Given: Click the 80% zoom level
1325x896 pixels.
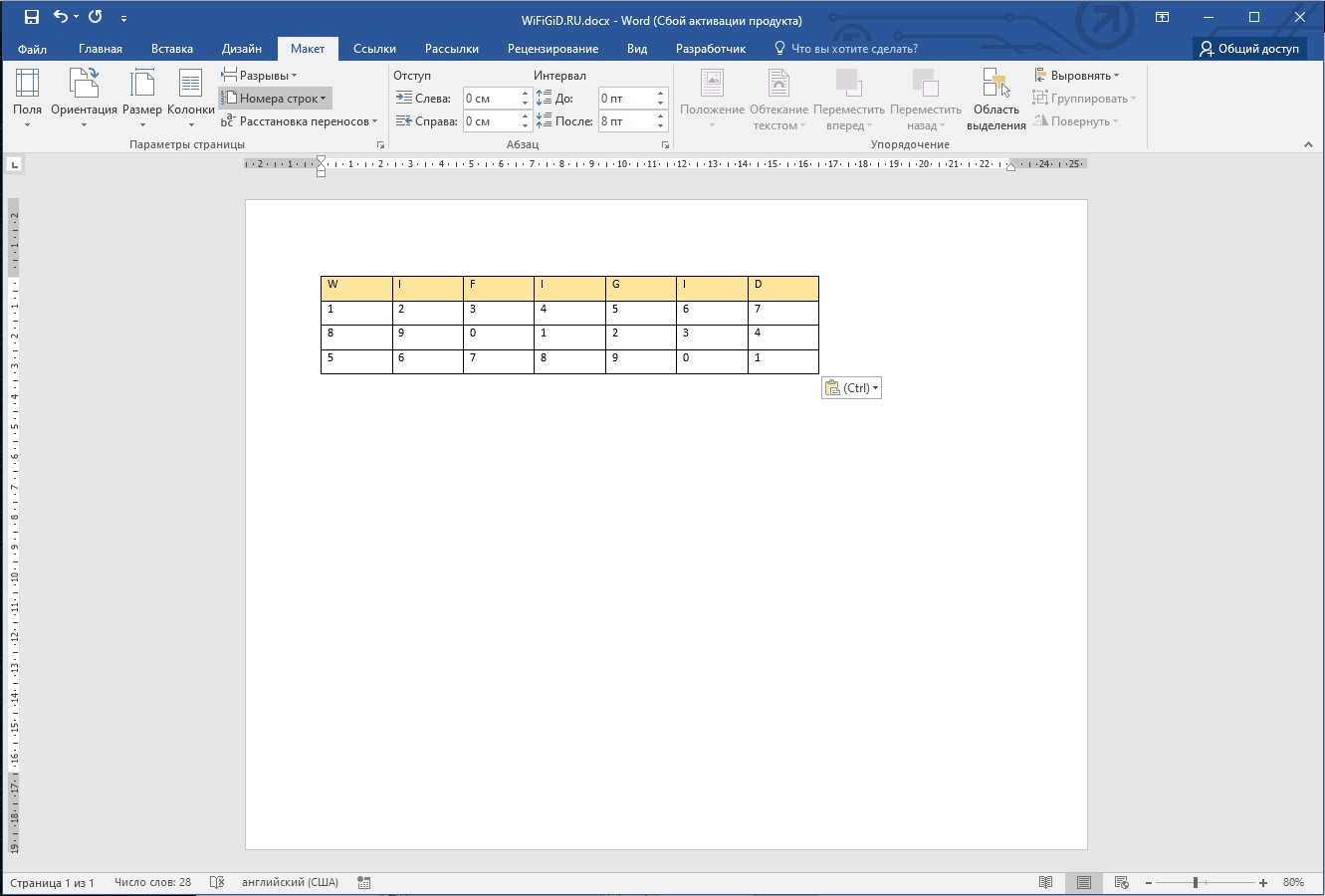Looking at the screenshot, I should (1293, 883).
